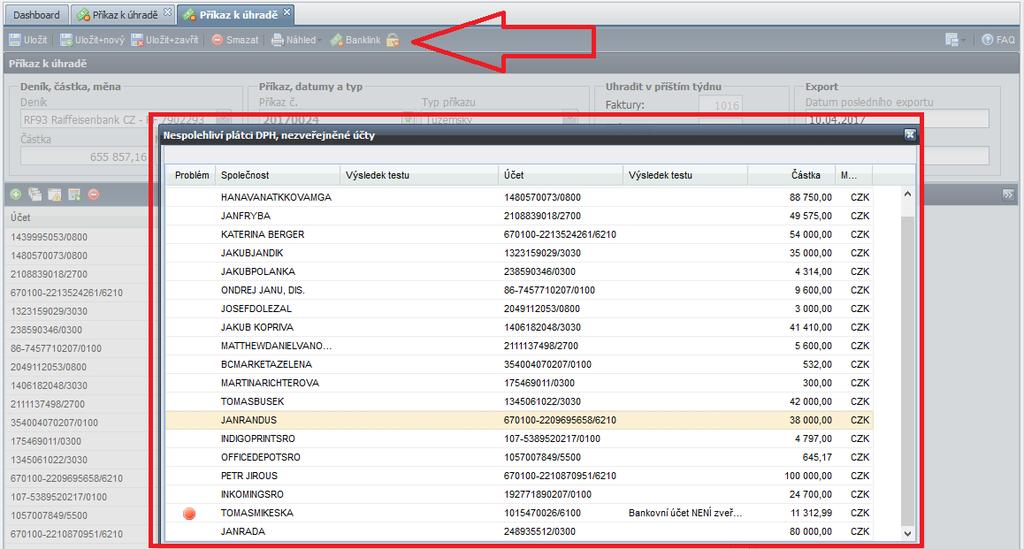1024x549 pixels.
Task: Click the Částka column header in dialog
Action: (x=792, y=175)
